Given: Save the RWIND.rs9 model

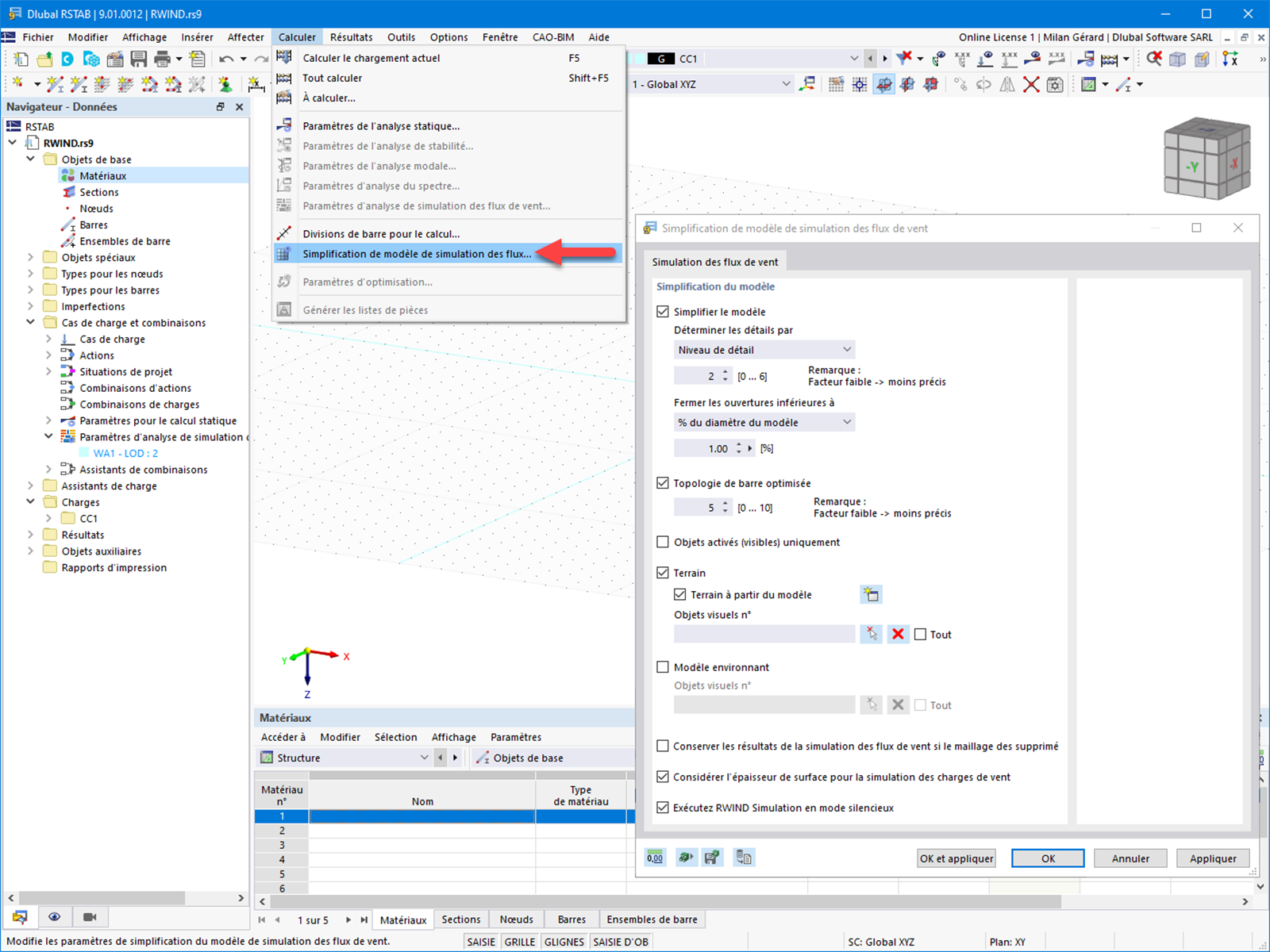Looking at the screenshot, I should [x=139, y=58].
